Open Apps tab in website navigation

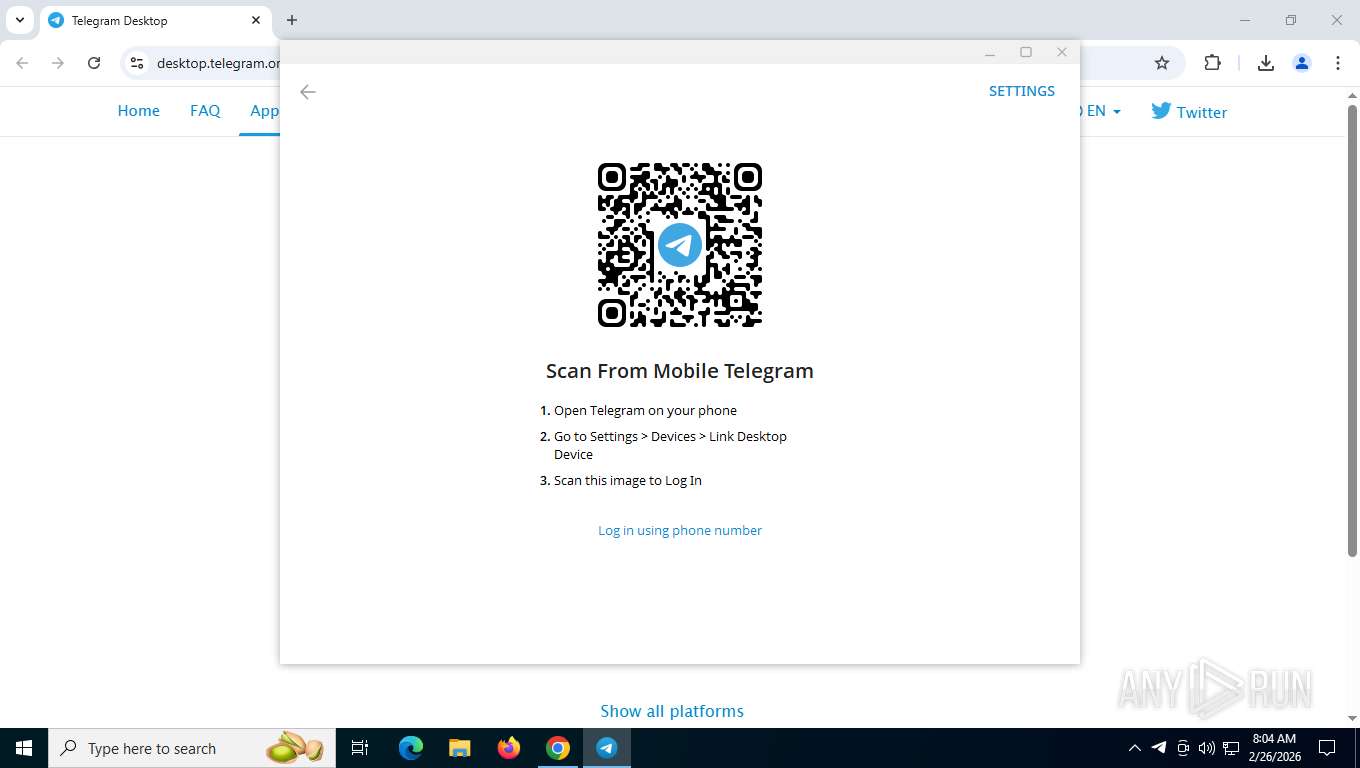[x=264, y=111]
